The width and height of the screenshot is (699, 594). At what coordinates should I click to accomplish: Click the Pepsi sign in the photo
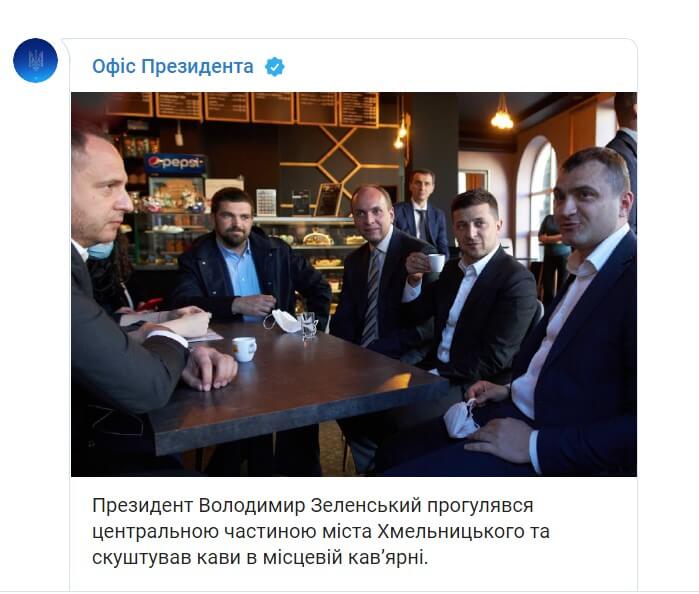click(175, 163)
